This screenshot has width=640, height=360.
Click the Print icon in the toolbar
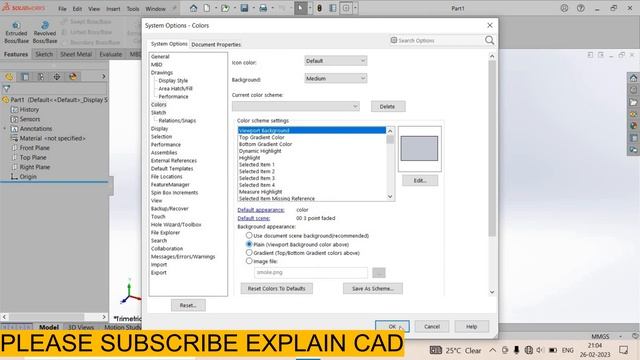click(263, 8)
